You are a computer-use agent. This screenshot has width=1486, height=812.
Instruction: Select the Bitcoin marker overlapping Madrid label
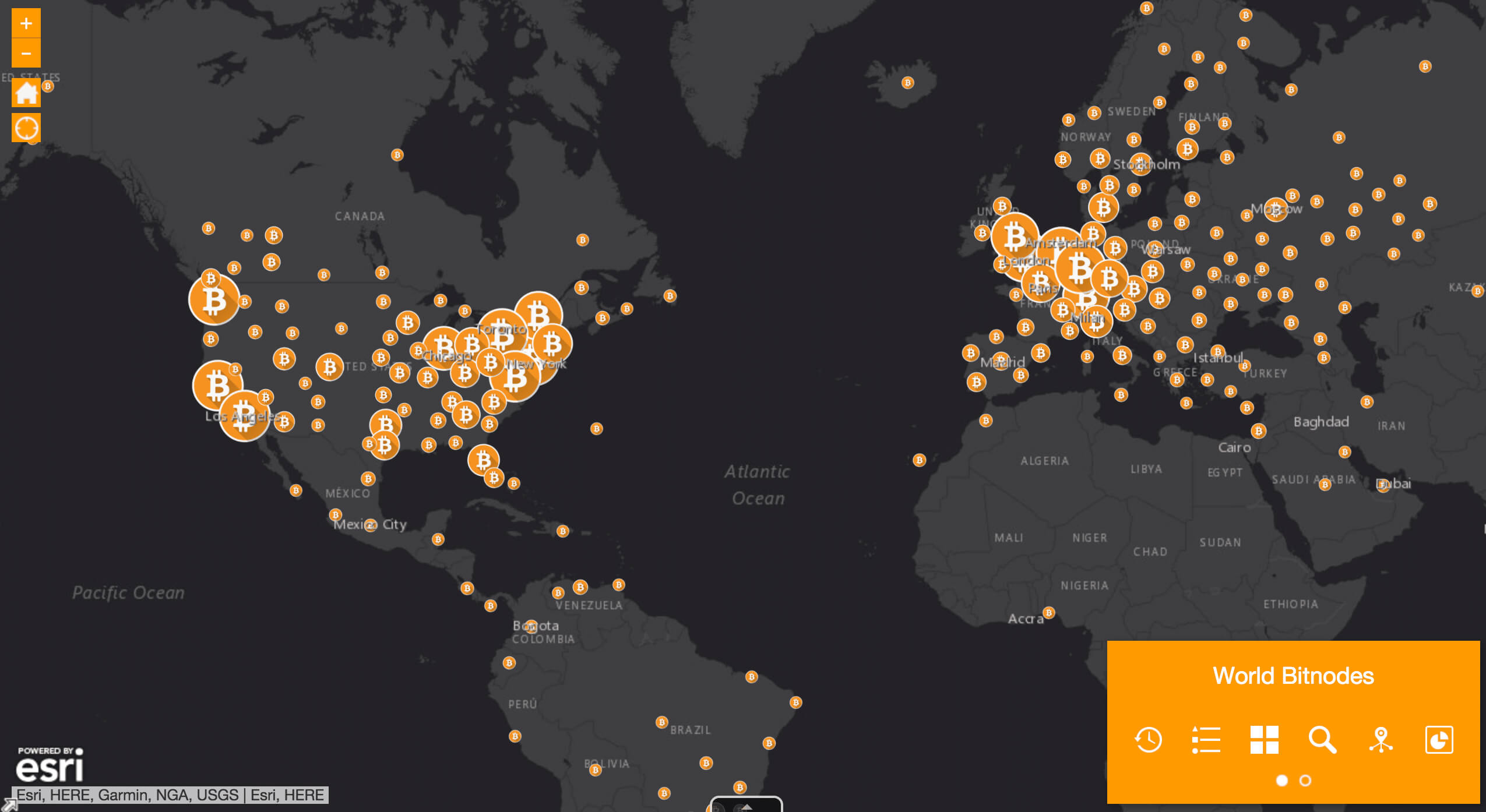pyautogui.click(x=1000, y=361)
